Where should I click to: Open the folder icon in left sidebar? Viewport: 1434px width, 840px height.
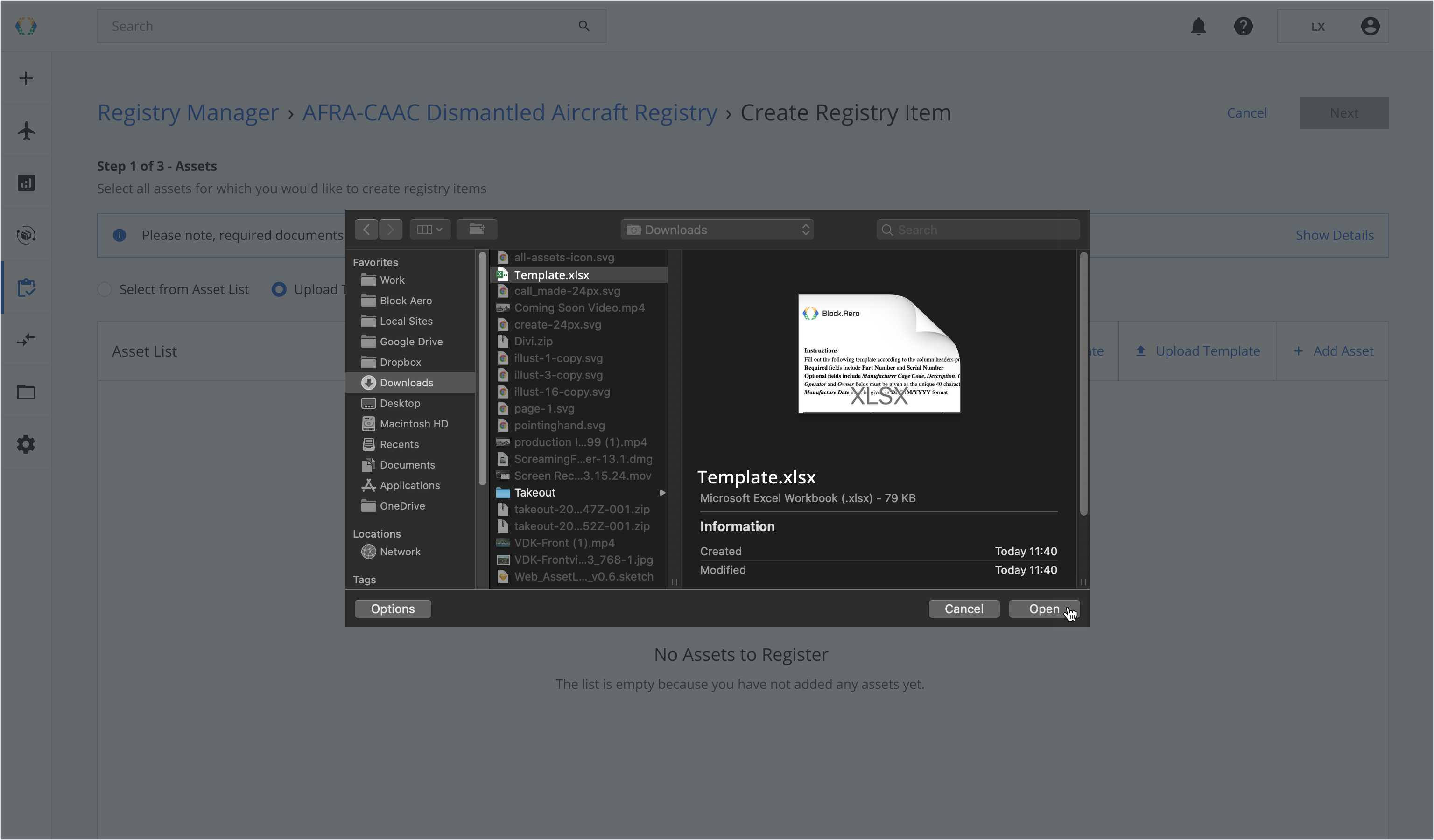pyautogui.click(x=26, y=392)
